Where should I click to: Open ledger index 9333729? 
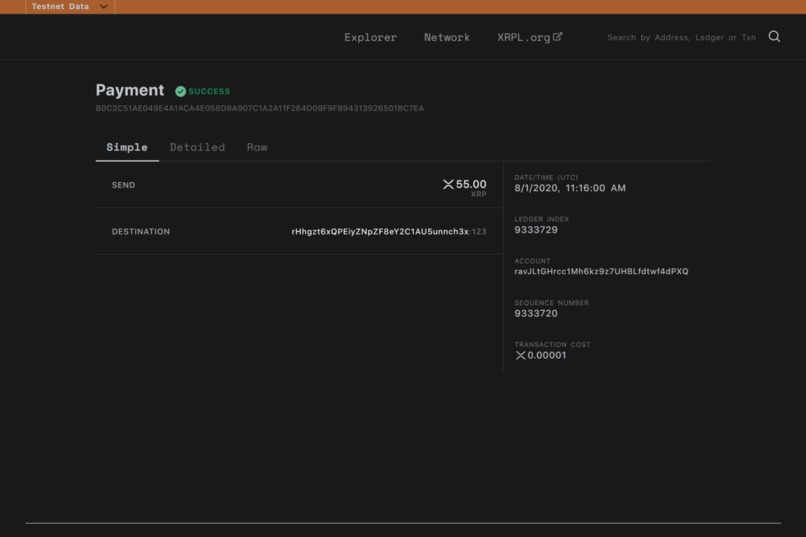click(x=536, y=230)
